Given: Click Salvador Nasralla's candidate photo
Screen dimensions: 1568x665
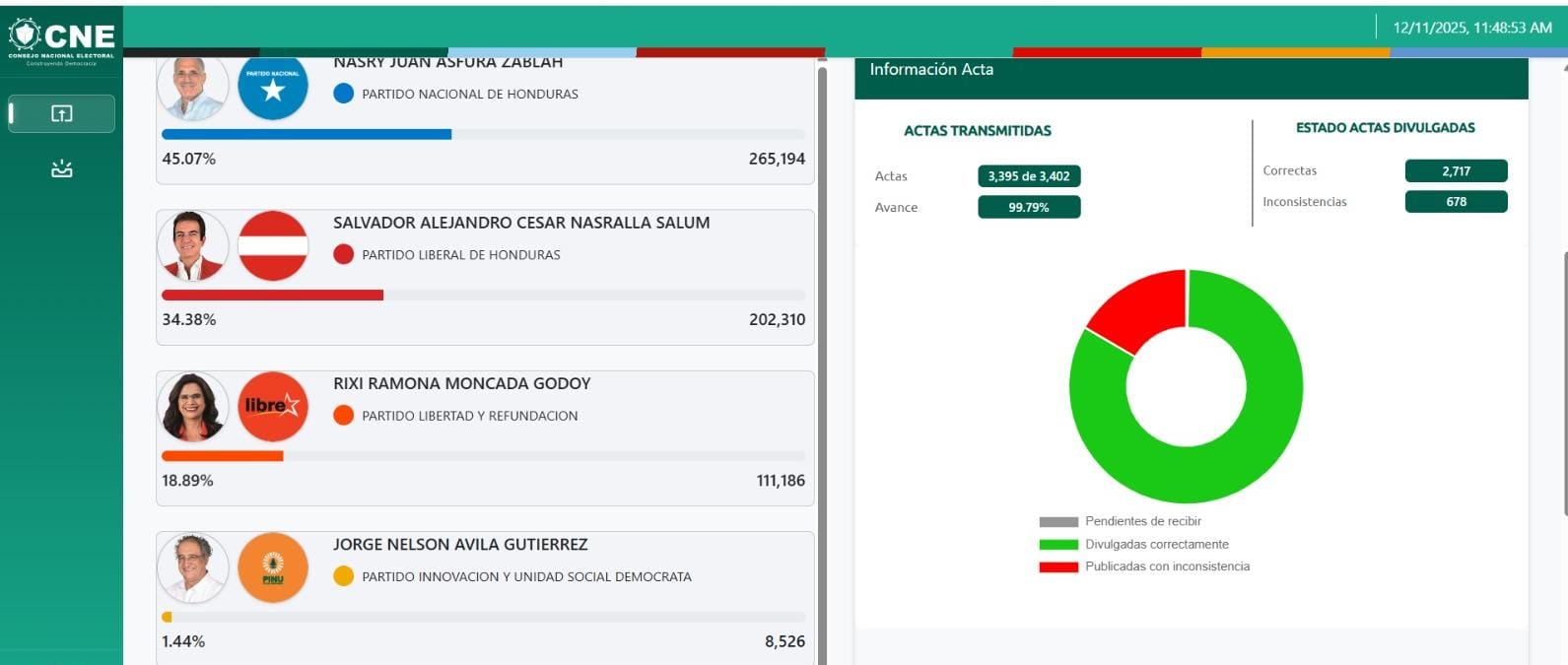Looking at the screenshot, I should tap(193, 246).
